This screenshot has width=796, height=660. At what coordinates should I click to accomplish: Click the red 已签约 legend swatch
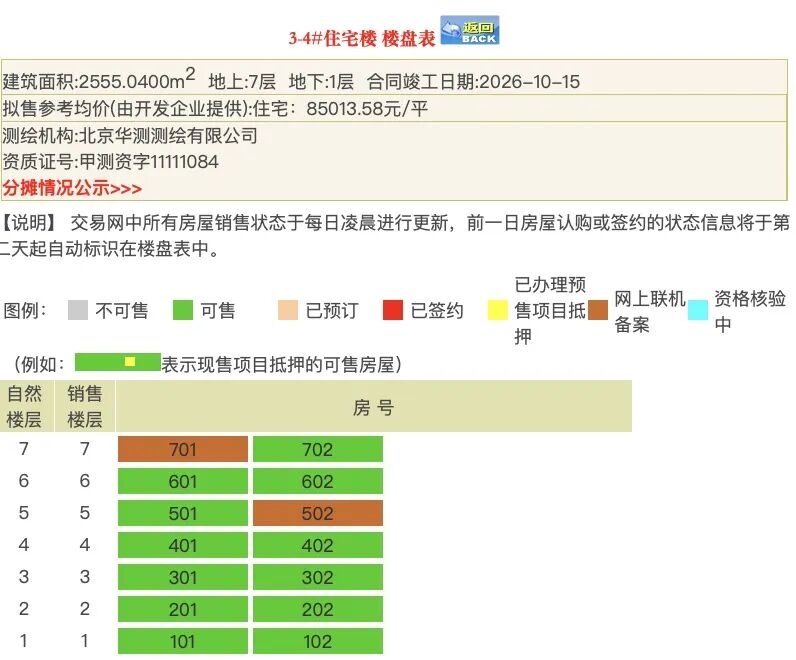(x=393, y=311)
